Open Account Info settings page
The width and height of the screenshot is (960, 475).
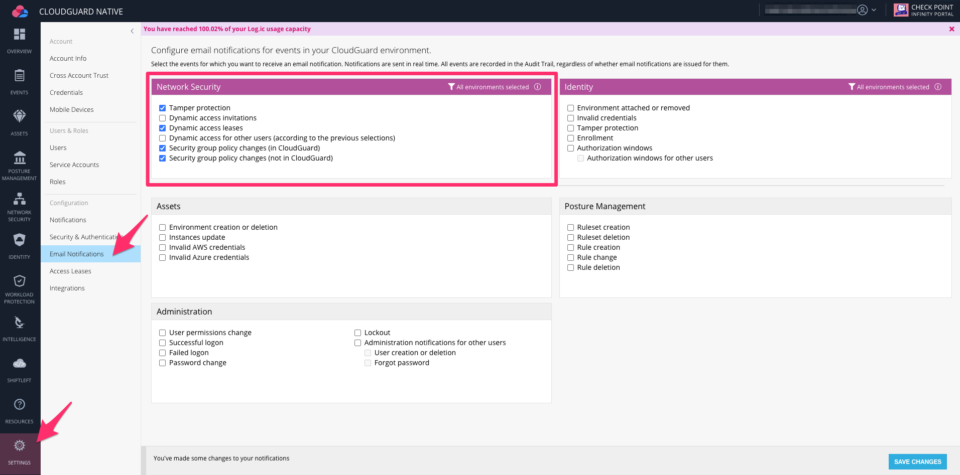(x=68, y=58)
